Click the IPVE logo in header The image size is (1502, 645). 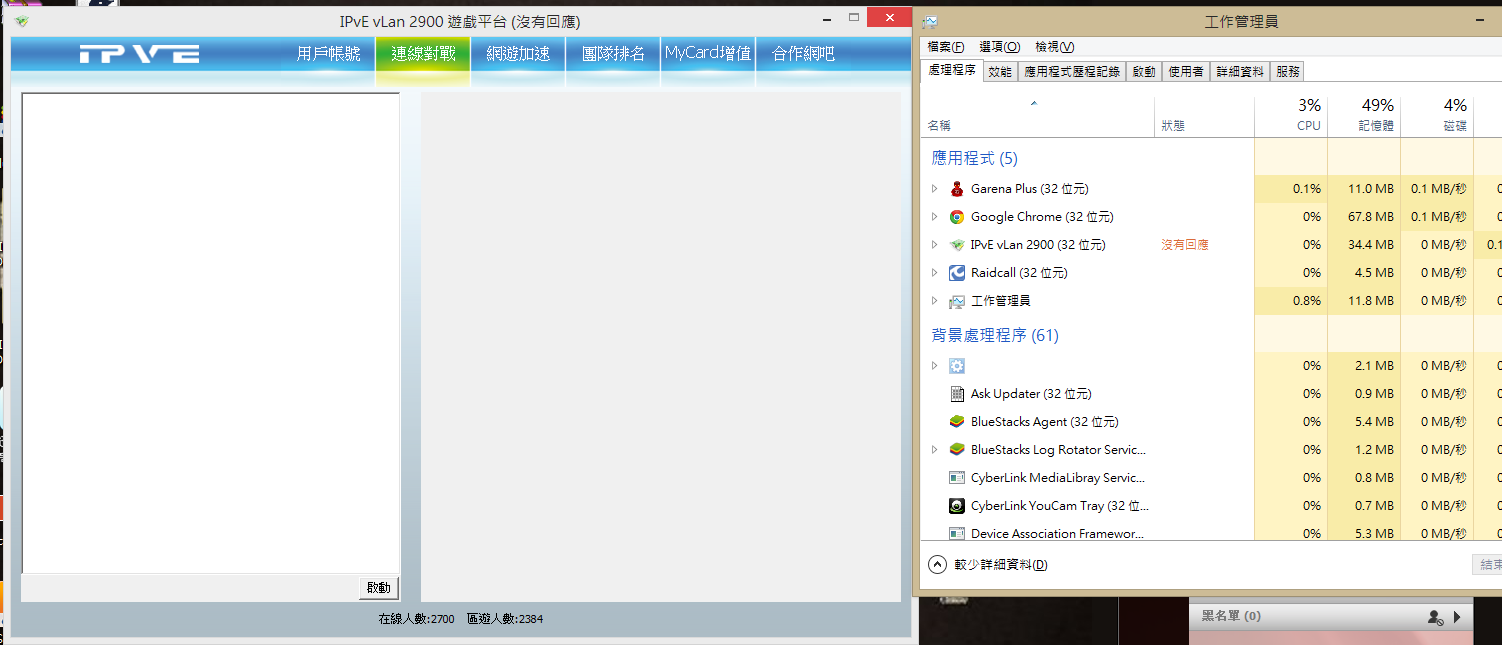click(139, 54)
